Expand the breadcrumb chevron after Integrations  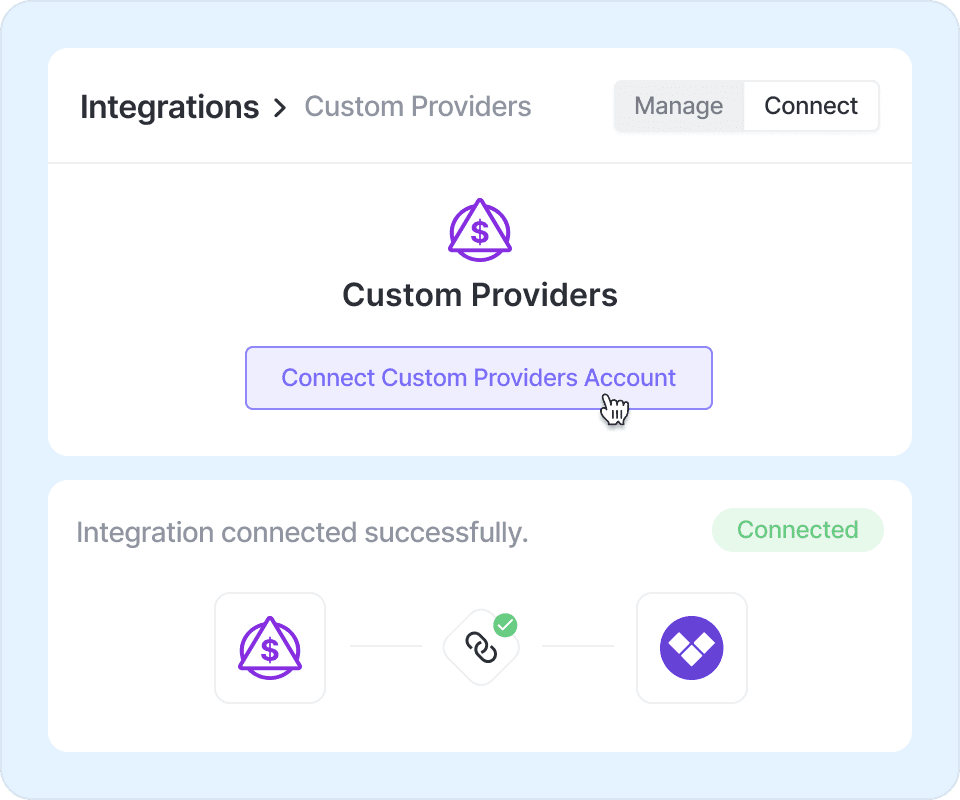point(280,108)
